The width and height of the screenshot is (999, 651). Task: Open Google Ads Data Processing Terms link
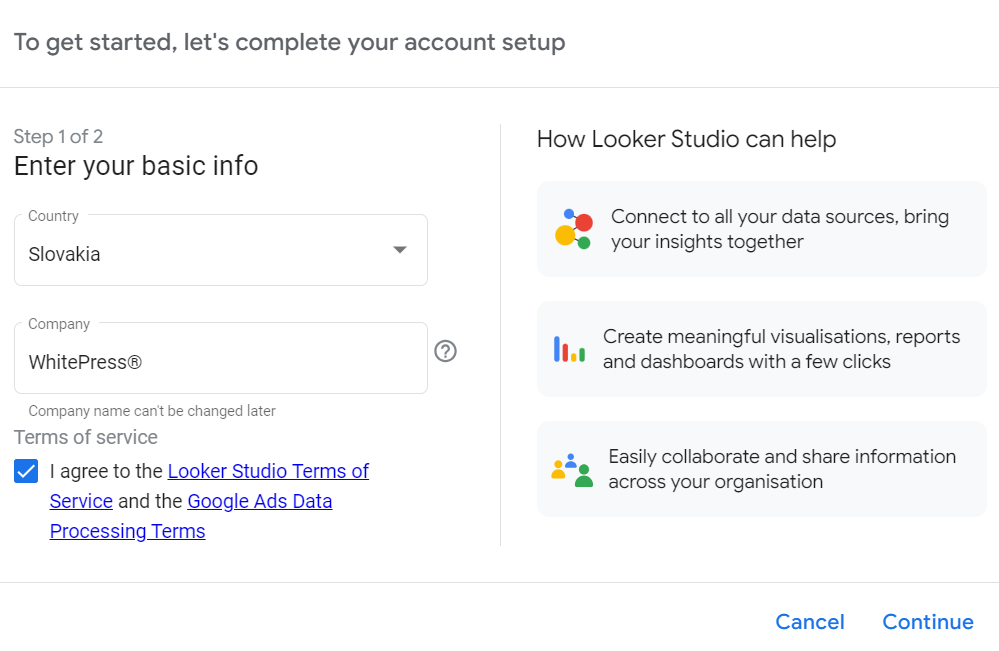coord(259,501)
